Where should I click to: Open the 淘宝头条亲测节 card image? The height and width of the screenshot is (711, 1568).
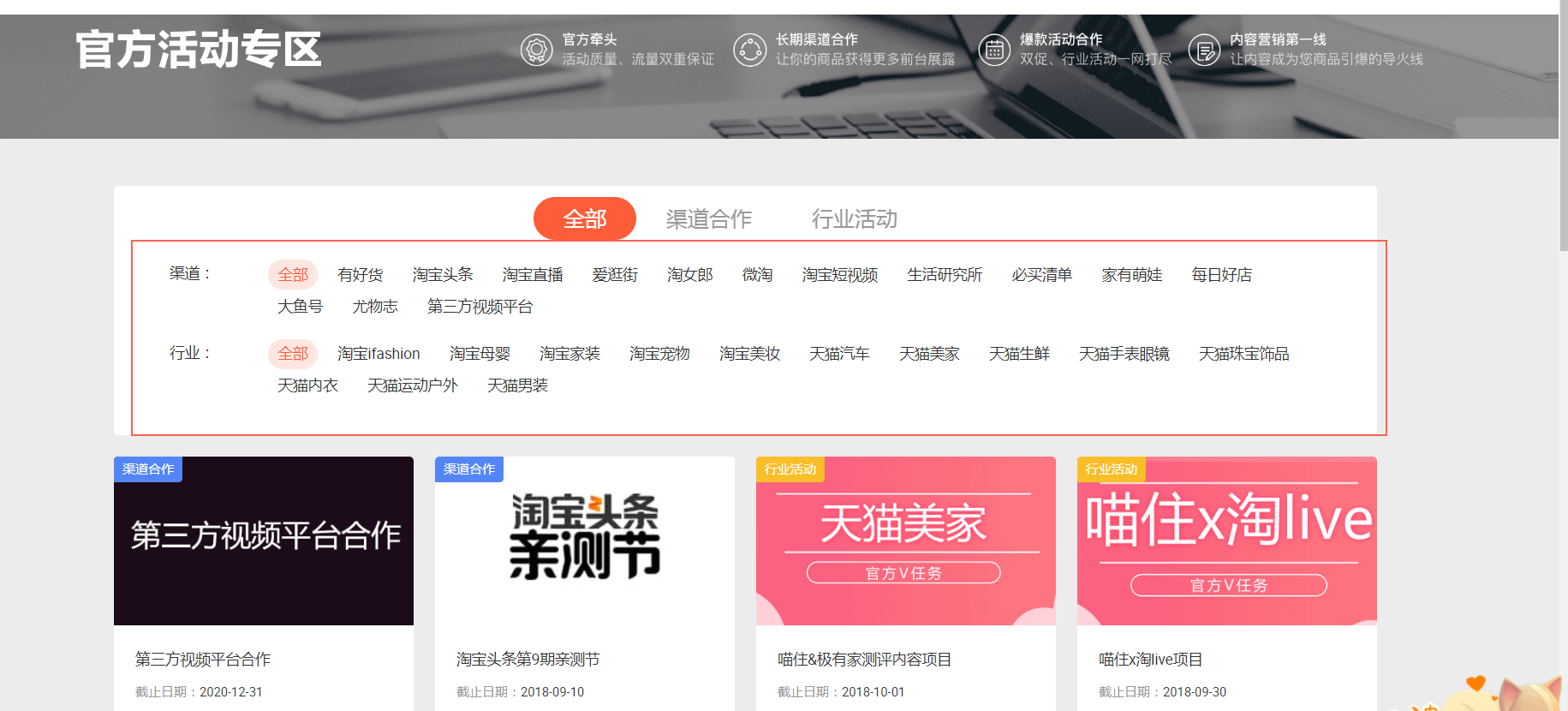[x=585, y=541]
